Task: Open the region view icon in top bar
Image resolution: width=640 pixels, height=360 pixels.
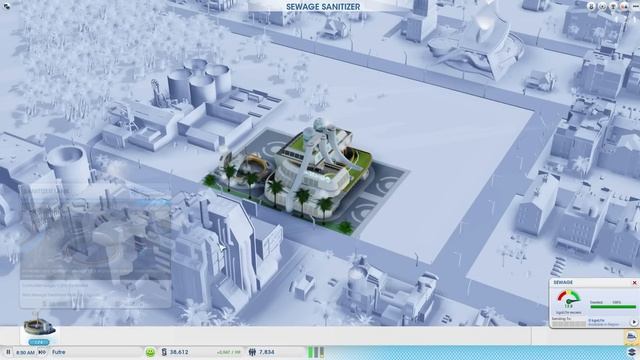Action: (x=603, y=6)
